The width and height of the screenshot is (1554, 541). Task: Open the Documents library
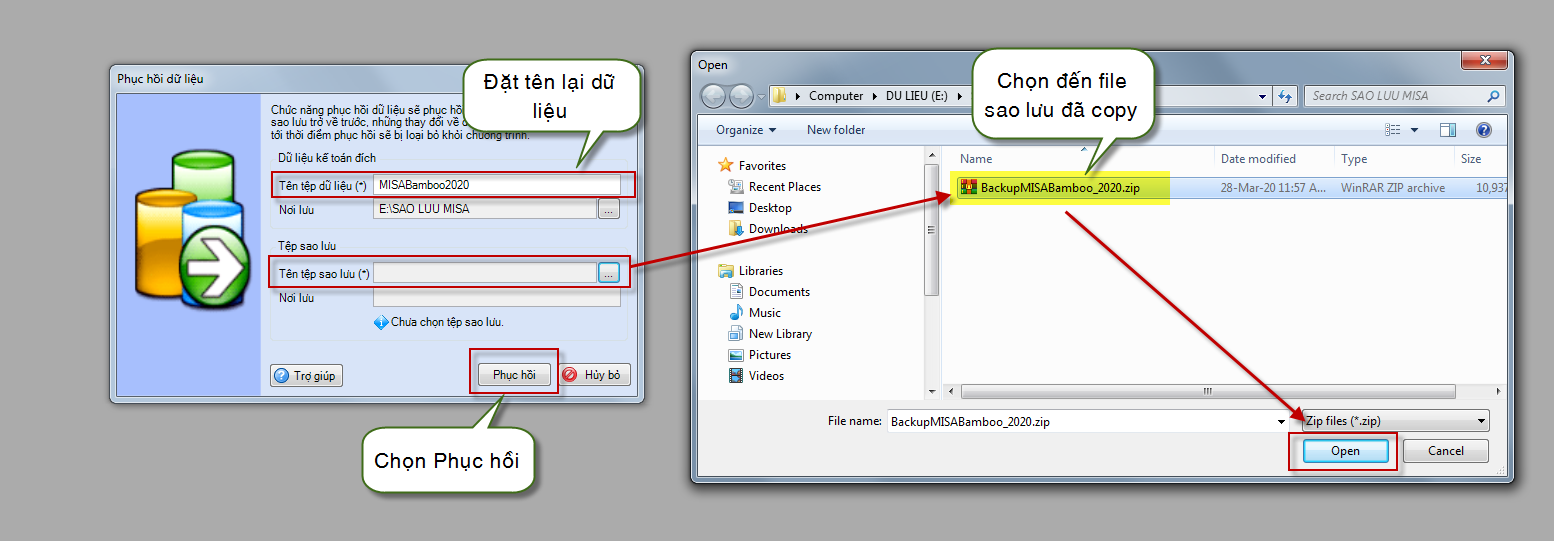pyautogui.click(x=779, y=292)
